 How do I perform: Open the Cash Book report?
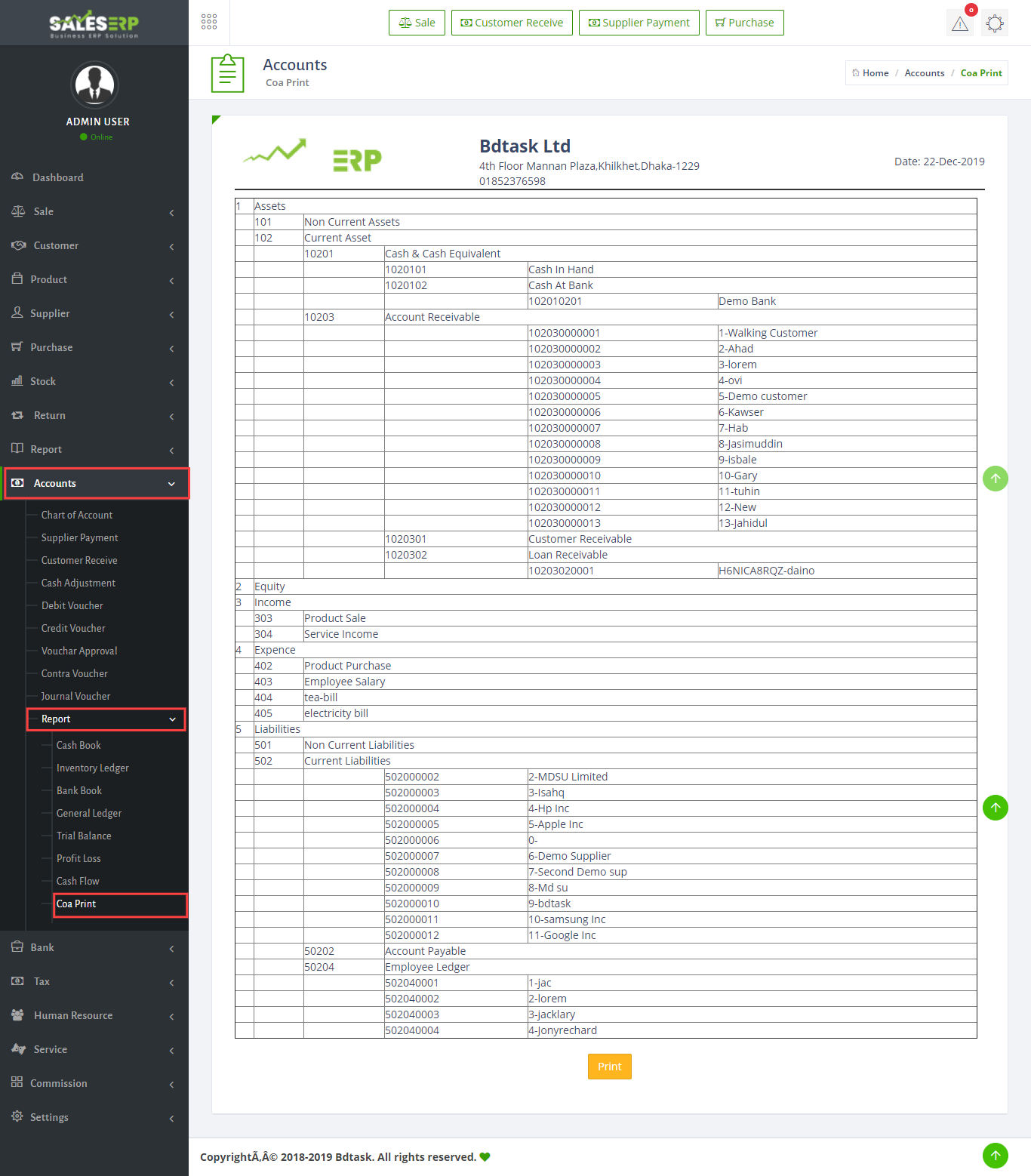(78, 745)
